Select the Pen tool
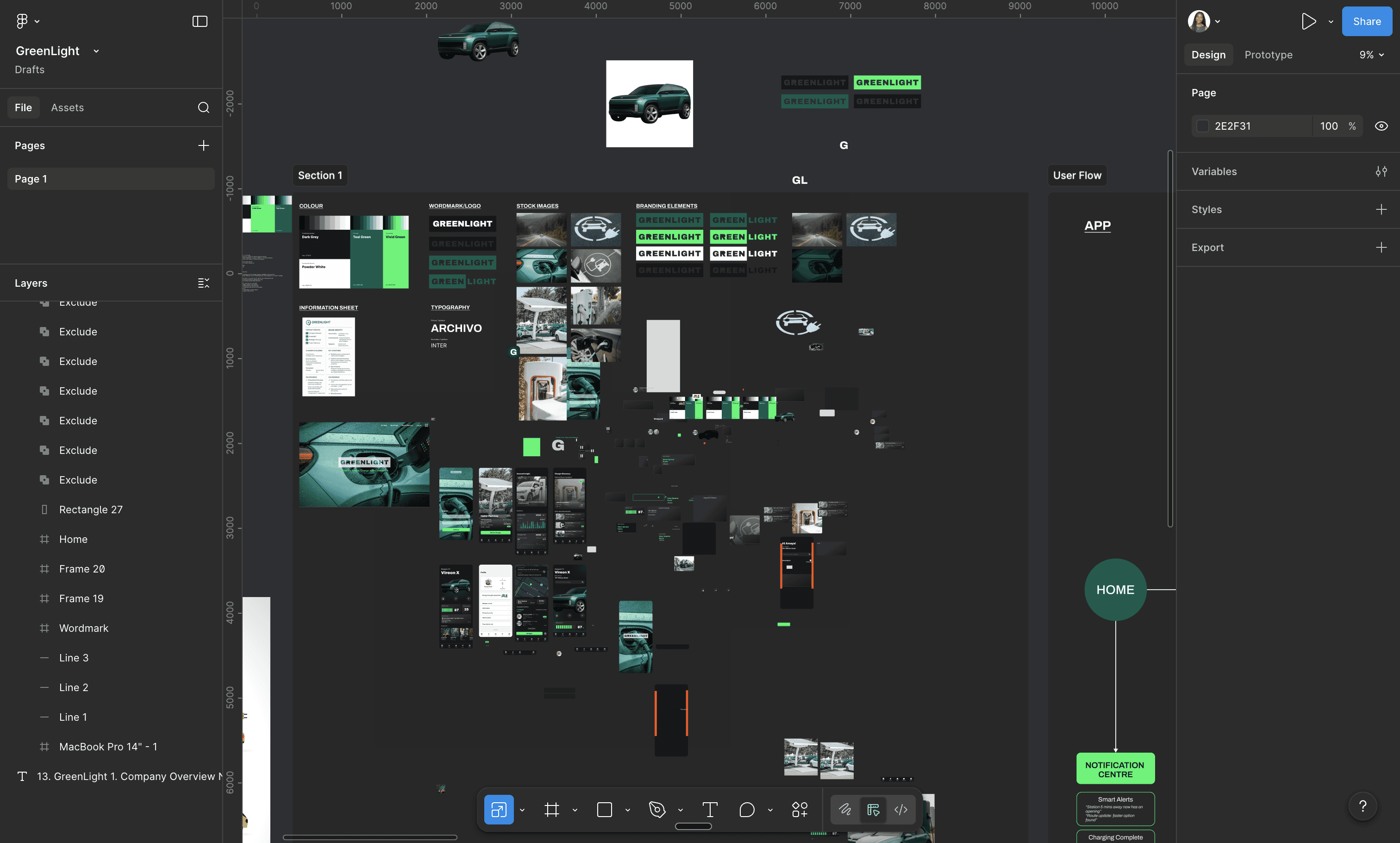1400x843 pixels. coord(657,810)
